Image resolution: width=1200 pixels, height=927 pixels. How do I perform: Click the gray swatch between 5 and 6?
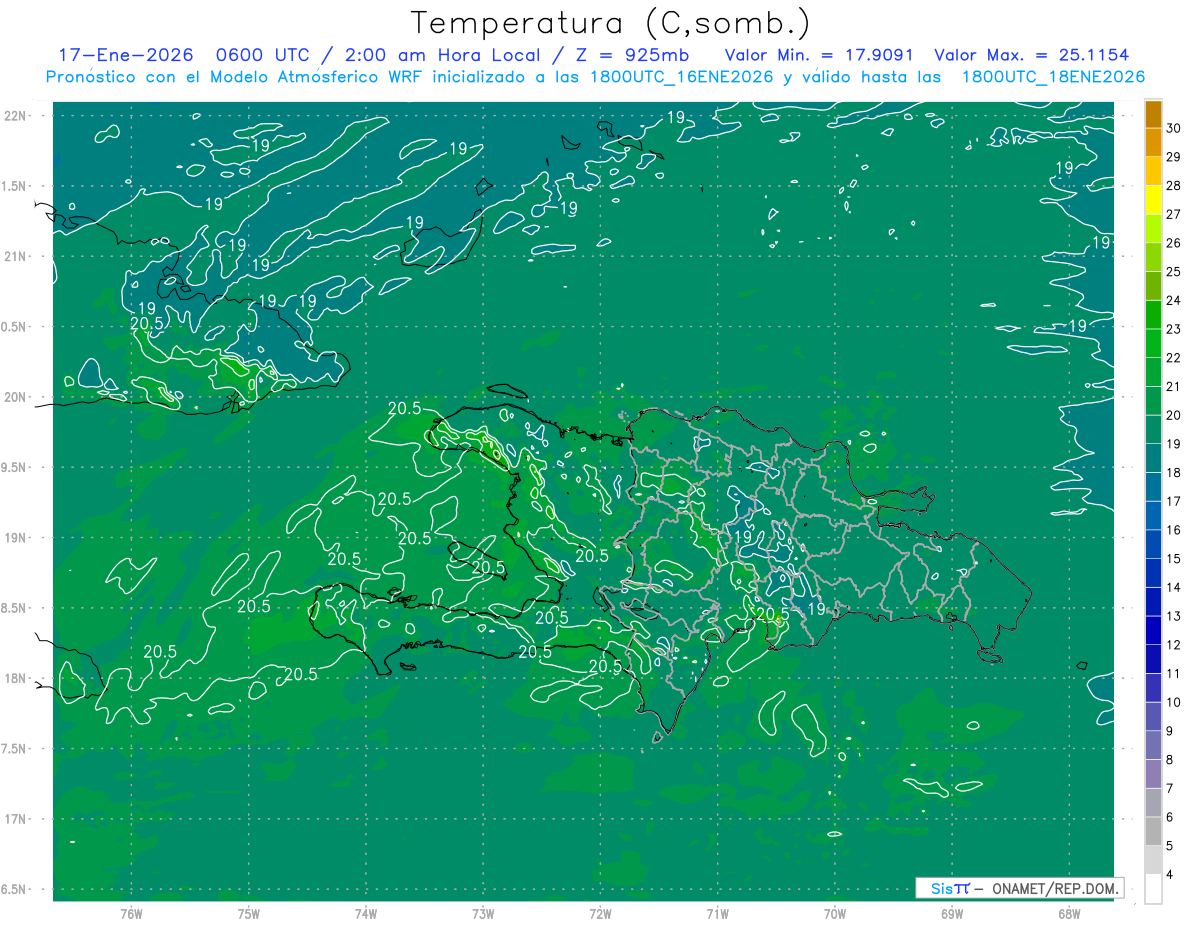point(1153,832)
